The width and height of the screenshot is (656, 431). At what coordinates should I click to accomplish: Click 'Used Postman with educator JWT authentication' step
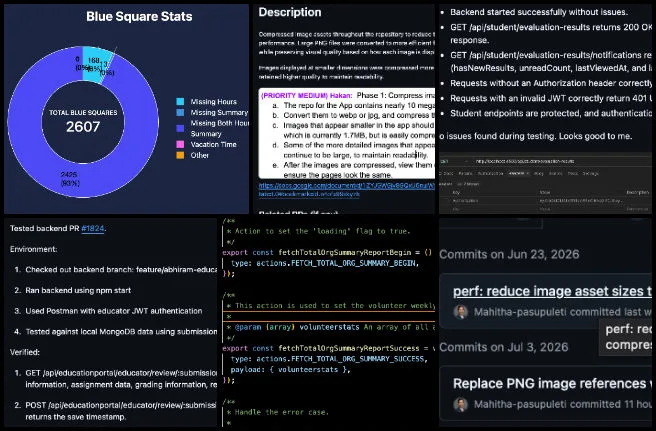point(114,311)
